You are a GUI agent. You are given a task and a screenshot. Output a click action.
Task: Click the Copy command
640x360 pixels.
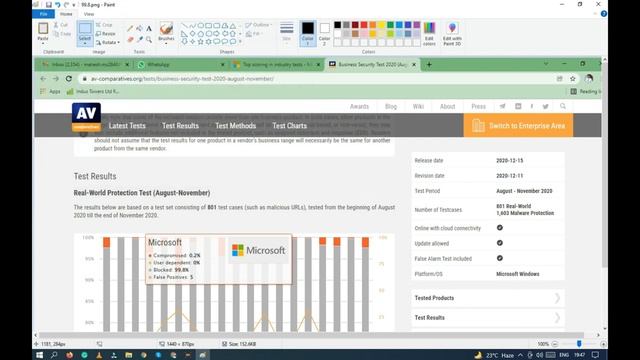(x=62, y=34)
